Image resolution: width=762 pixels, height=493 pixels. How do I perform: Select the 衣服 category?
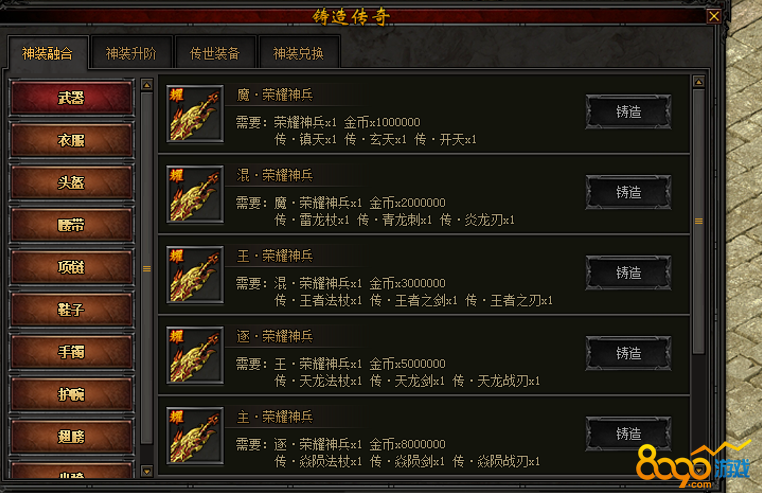click(71, 140)
